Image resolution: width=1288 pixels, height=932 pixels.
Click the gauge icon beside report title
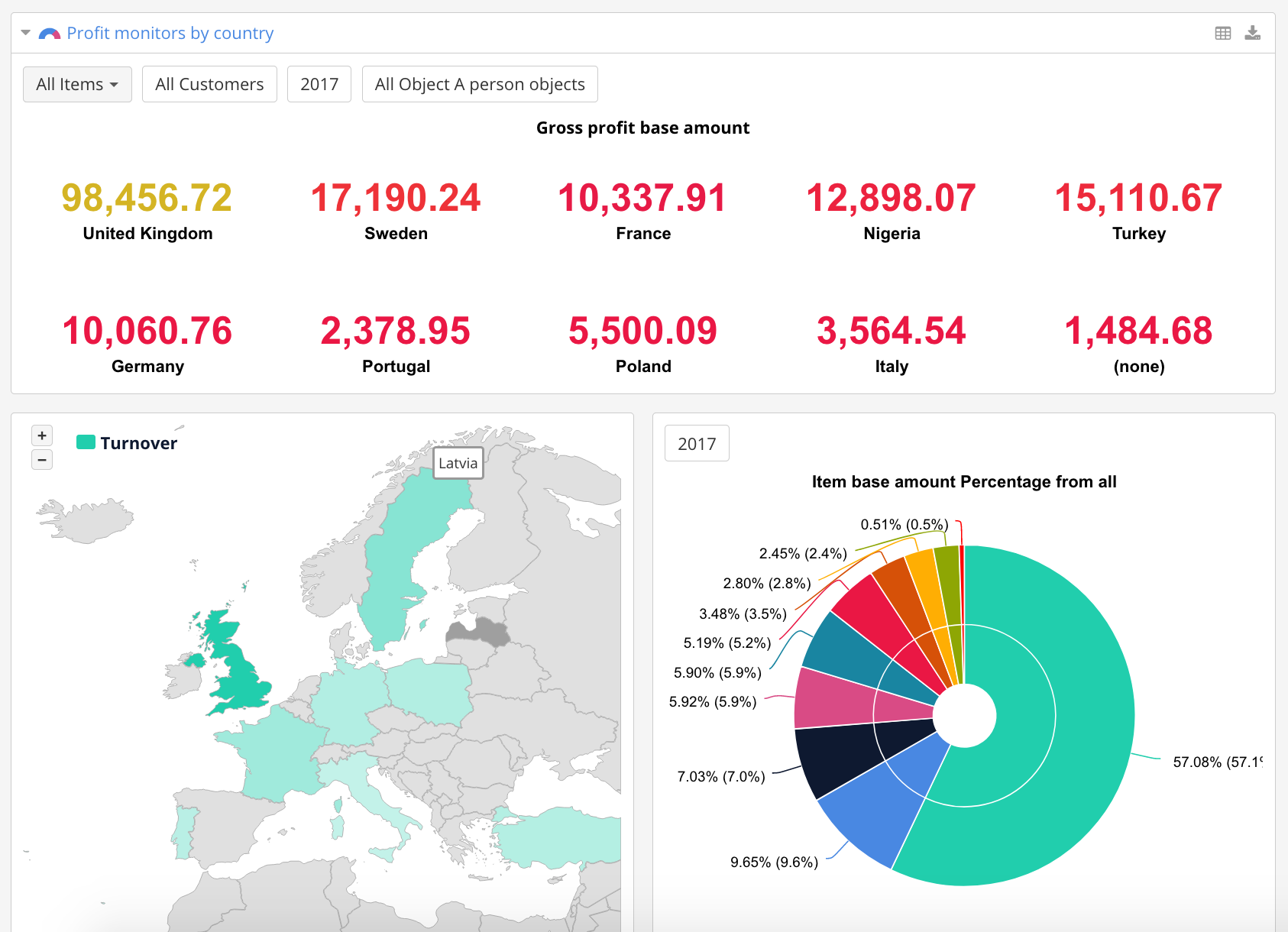pyautogui.click(x=50, y=34)
